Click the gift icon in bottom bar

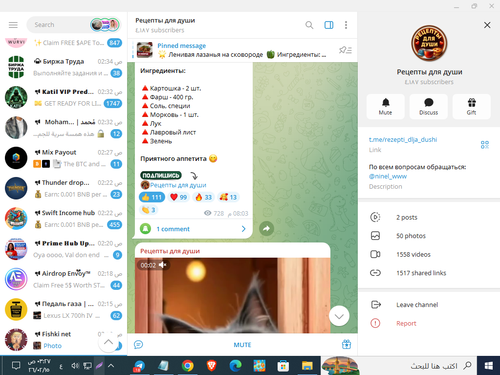click(x=346, y=344)
